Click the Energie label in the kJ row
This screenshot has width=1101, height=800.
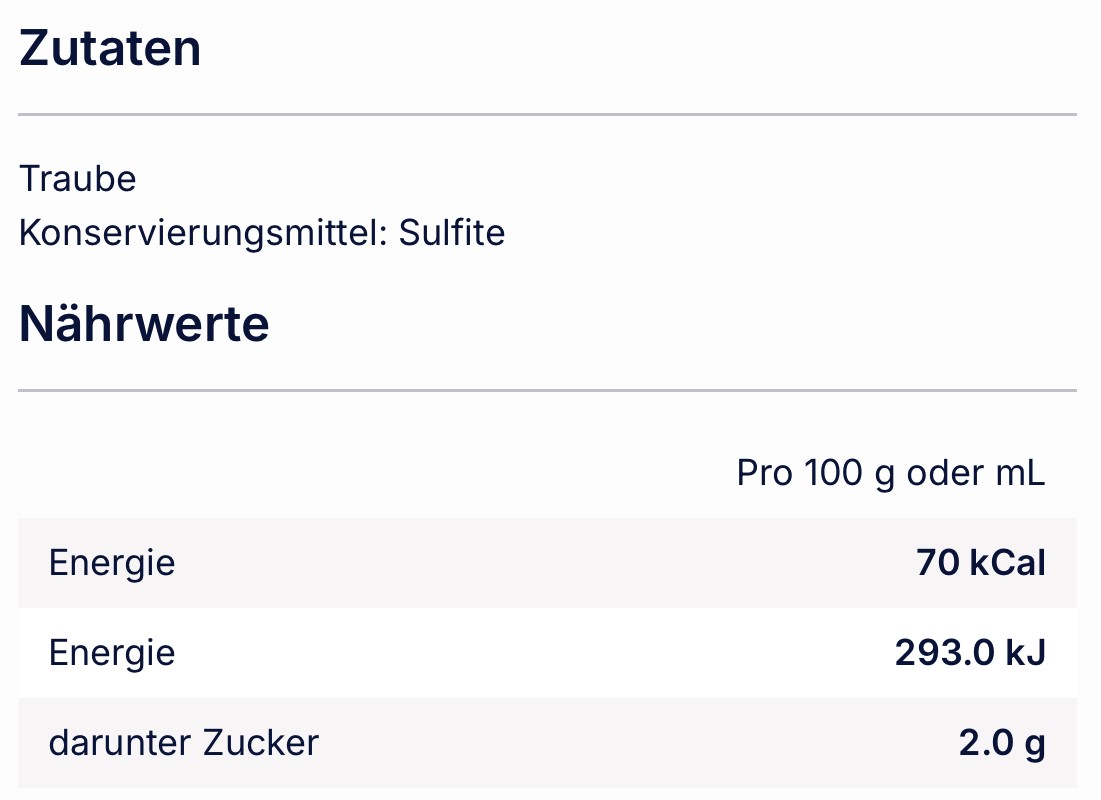click(x=112, y=653)
